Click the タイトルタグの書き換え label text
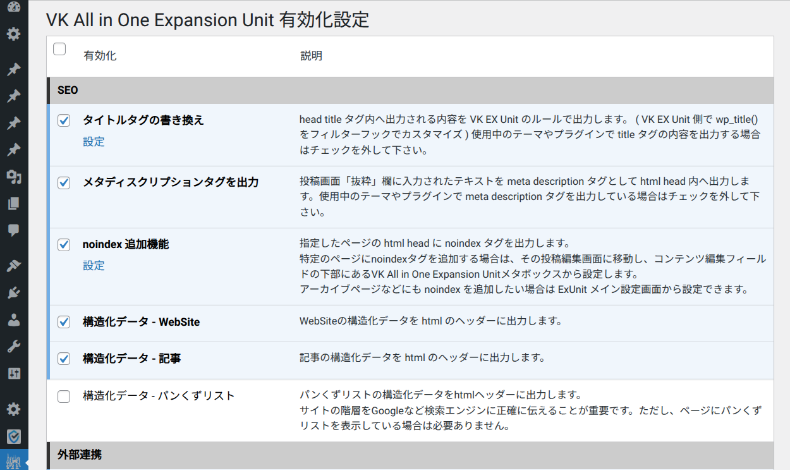Screen dimensions: 790x470 [x=143, y=120]
